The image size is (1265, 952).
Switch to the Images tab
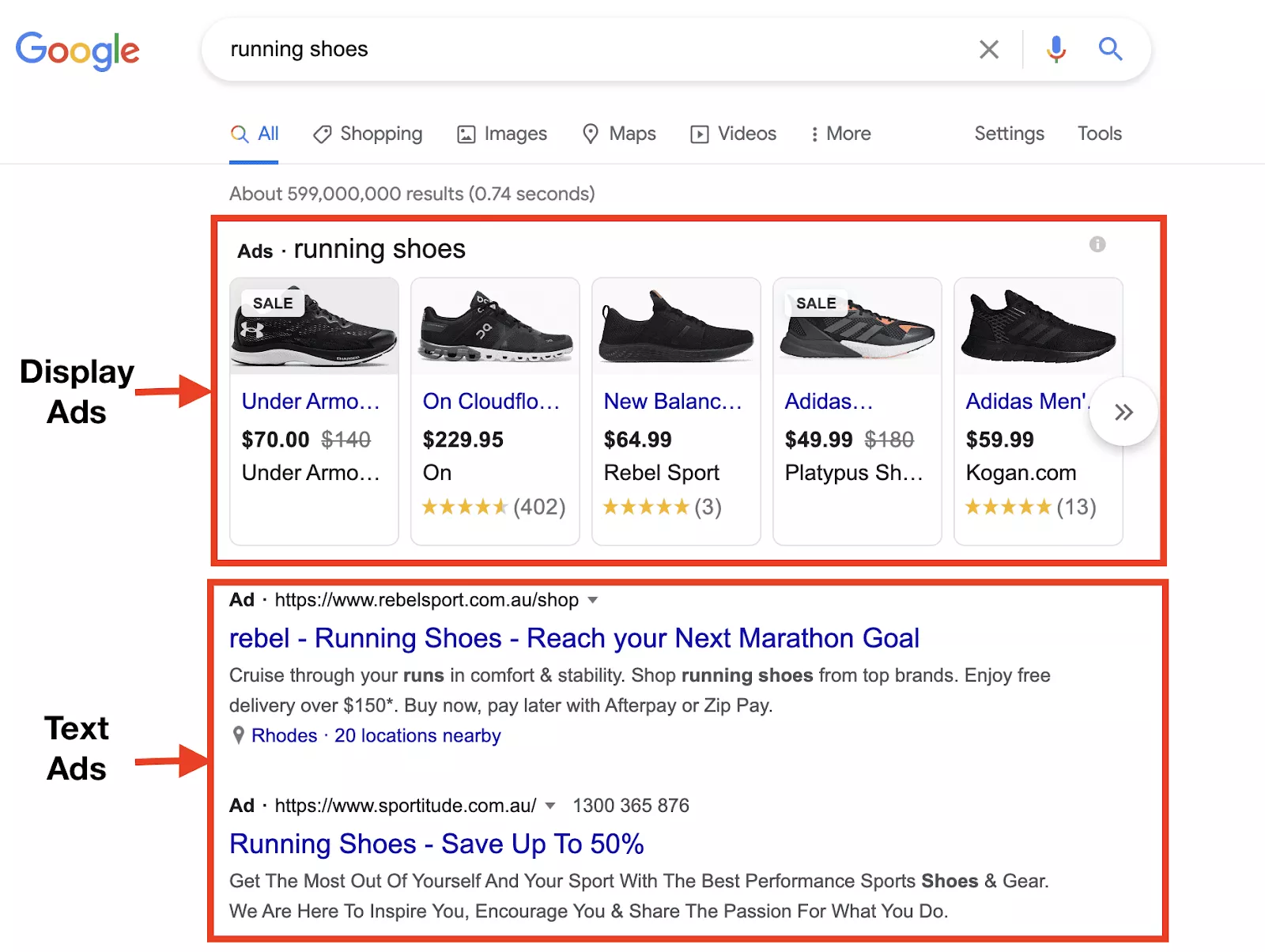tap(502, 134)
